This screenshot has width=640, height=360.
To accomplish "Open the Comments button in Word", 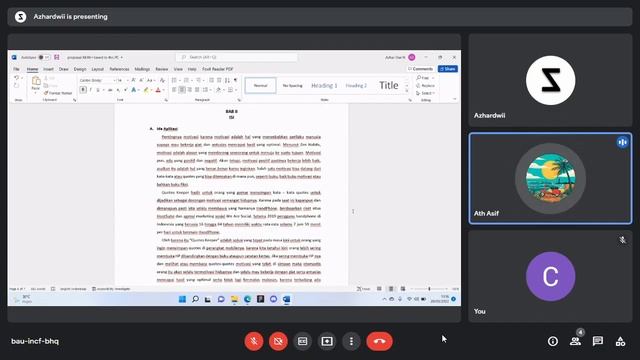I will click(420, 69).
